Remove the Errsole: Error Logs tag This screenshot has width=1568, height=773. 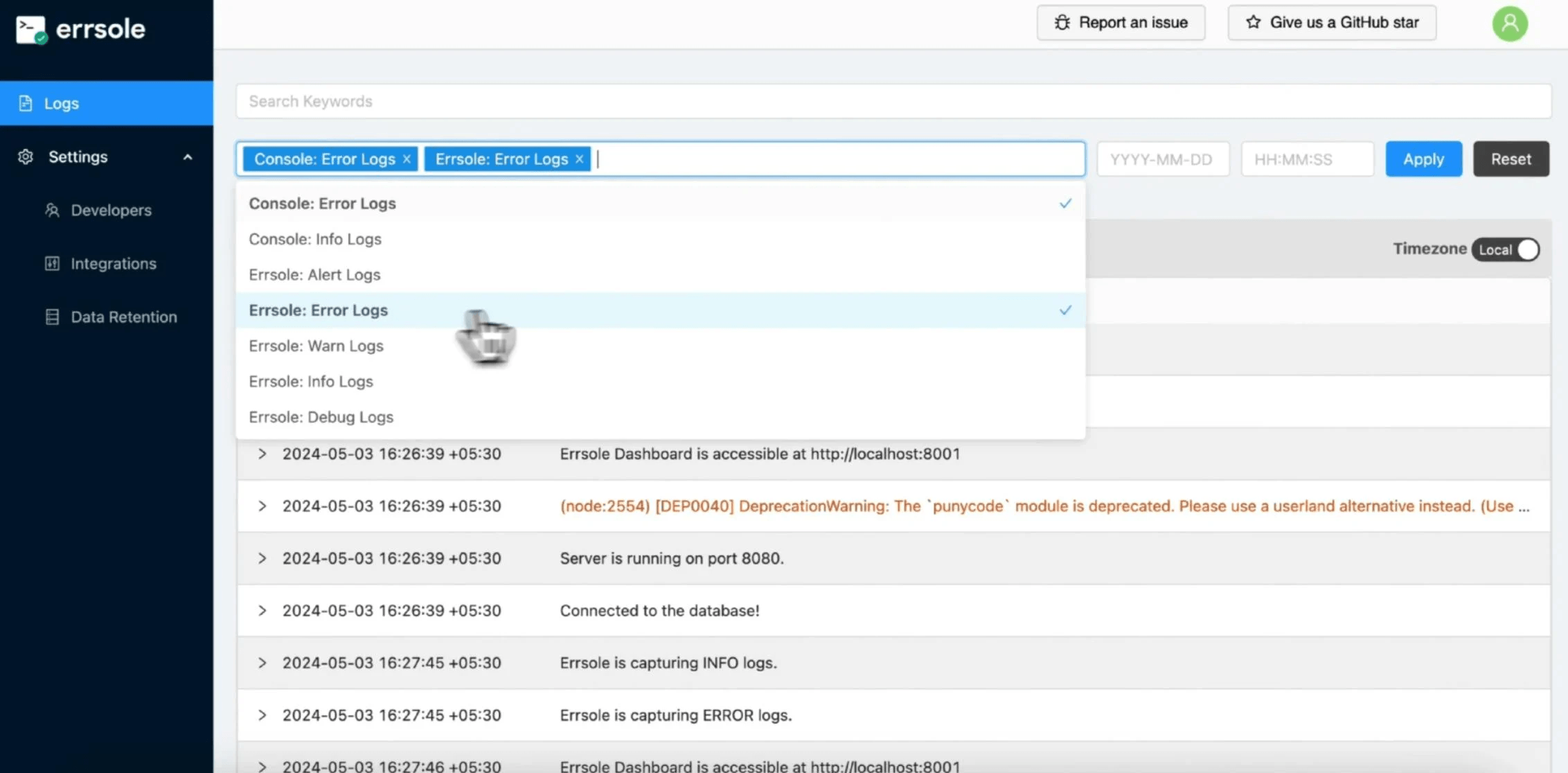pos(580,159)
